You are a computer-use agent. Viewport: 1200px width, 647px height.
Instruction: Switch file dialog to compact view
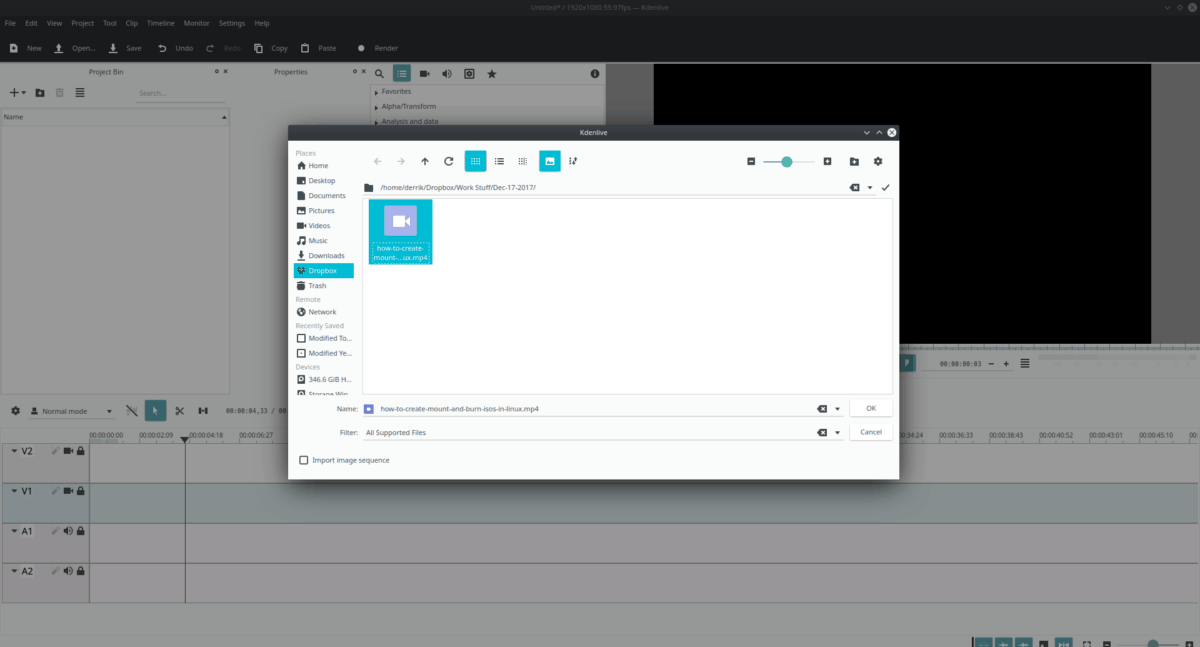click(523, 161)
